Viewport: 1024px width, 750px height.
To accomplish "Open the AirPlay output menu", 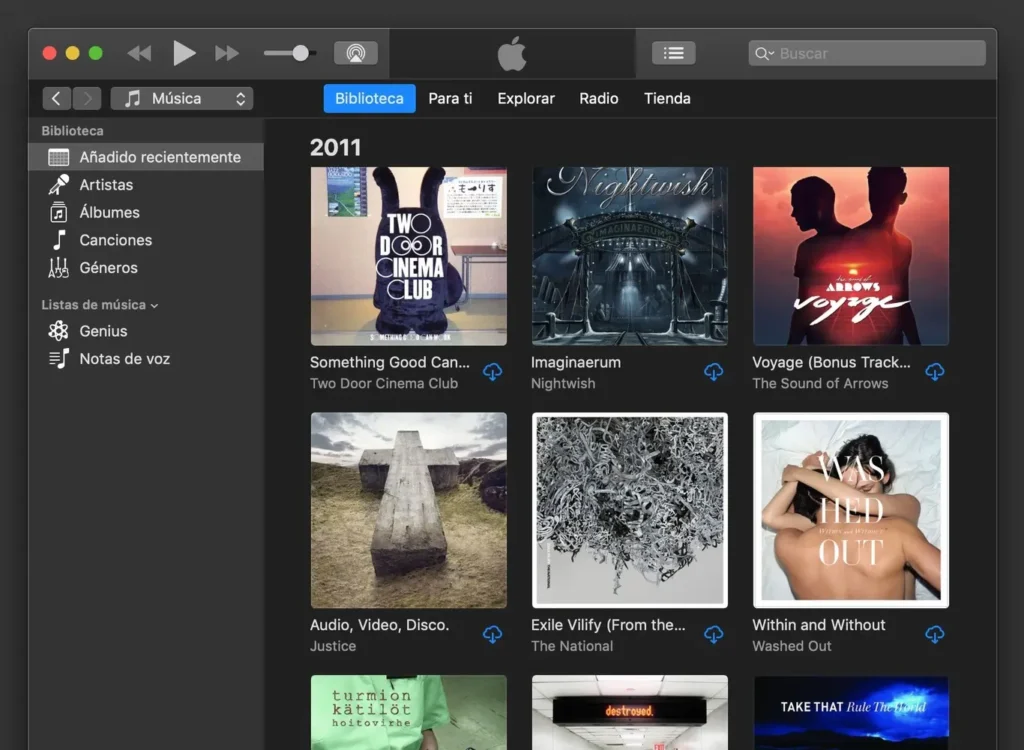I will pos(355,53).
